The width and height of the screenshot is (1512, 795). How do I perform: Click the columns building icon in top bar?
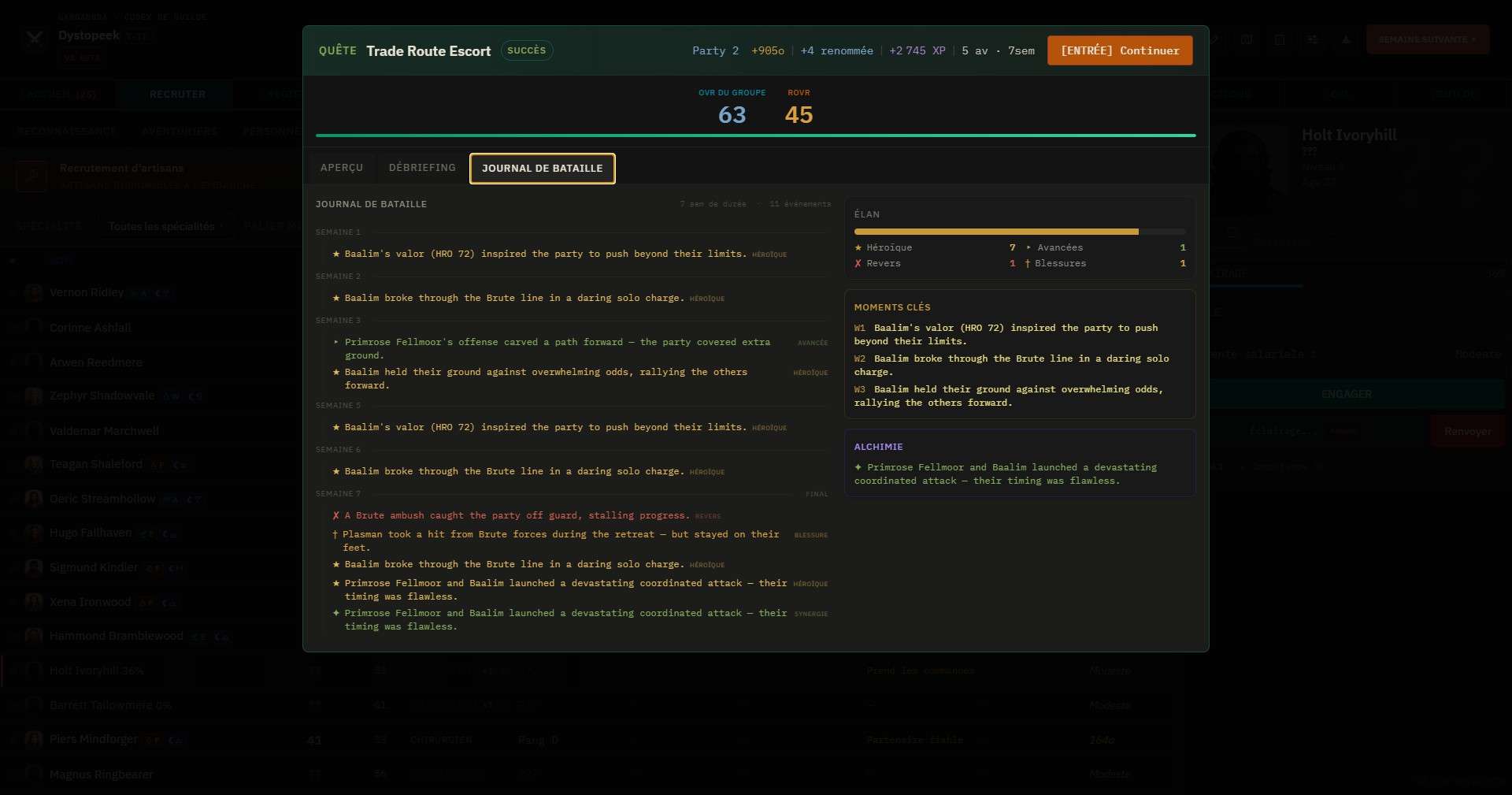(x=1280, y=39)
